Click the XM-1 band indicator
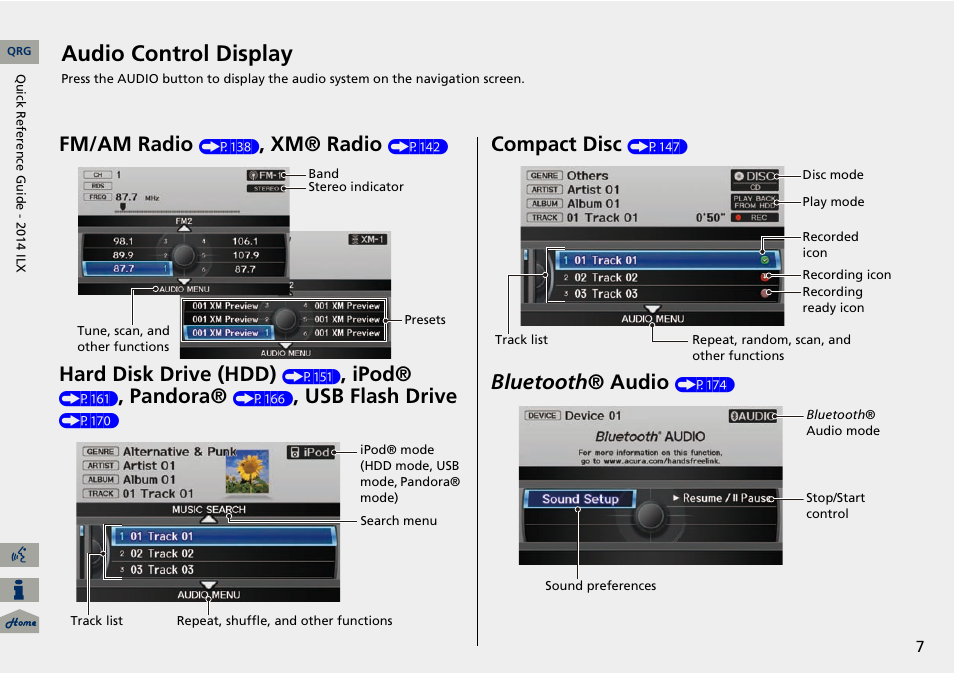Screen dimensions: 954x674 pos(368,240)
